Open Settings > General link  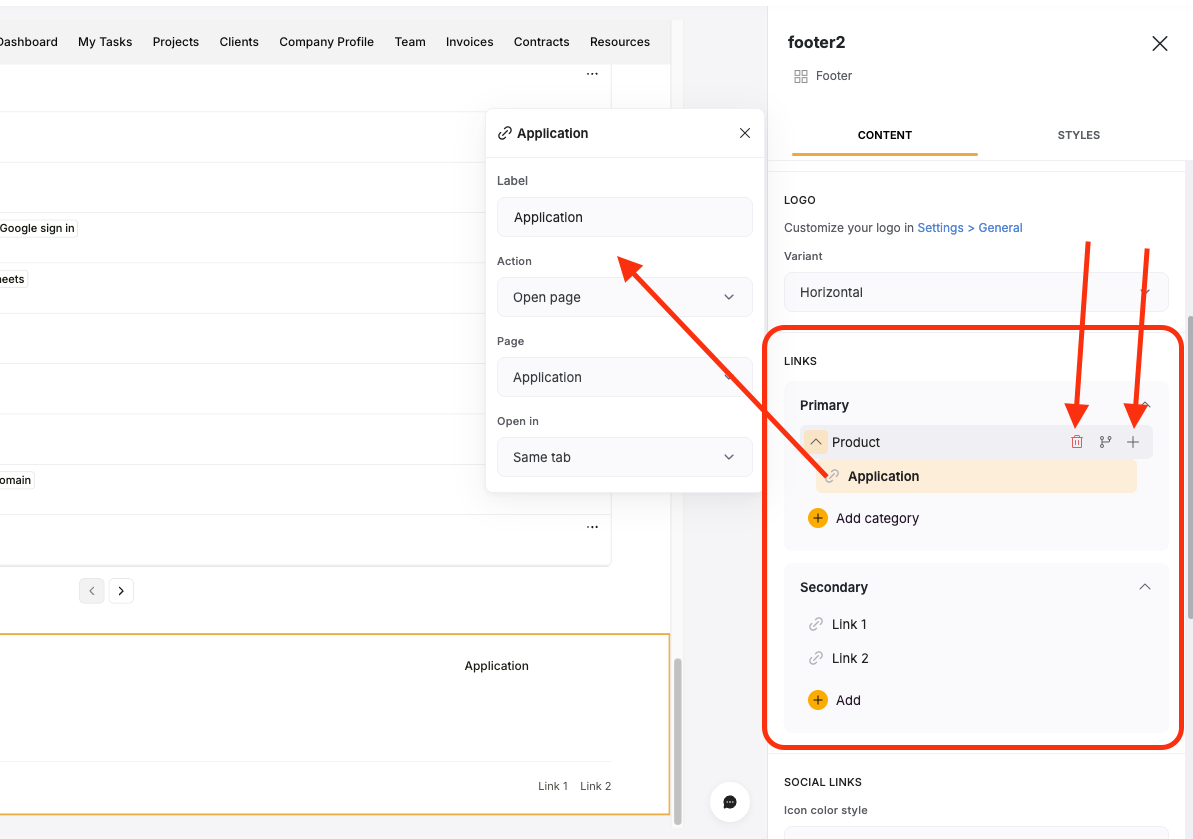pyautogui.click(x=969, y=227)
